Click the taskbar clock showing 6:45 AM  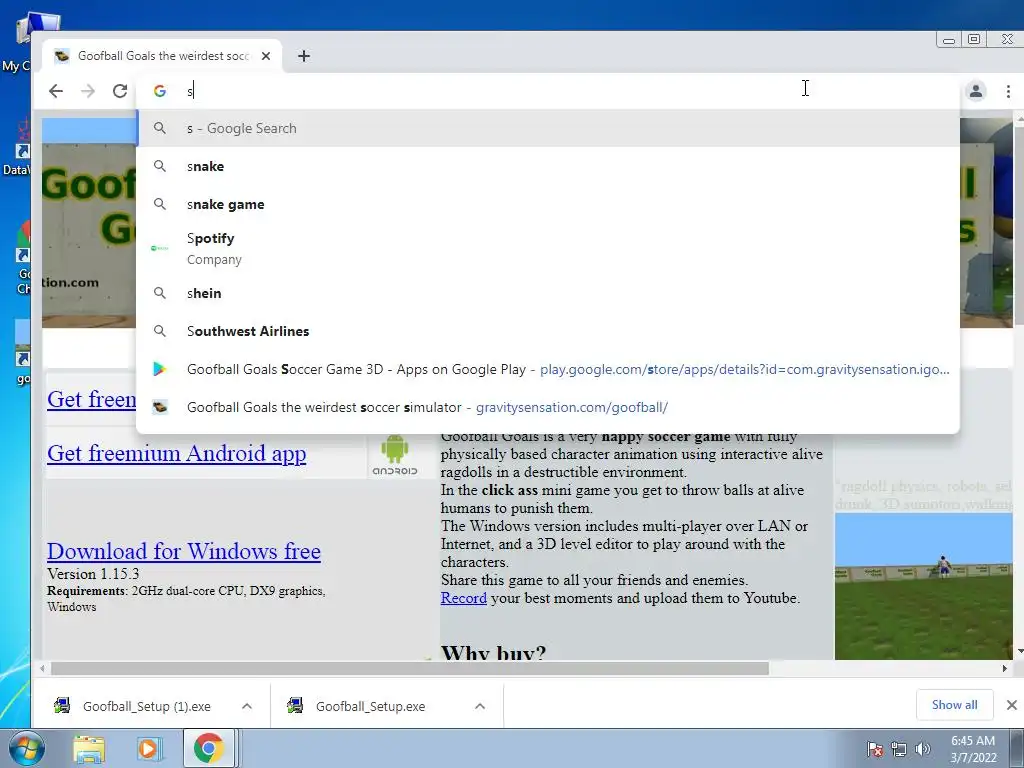click(x=973, y=749)
